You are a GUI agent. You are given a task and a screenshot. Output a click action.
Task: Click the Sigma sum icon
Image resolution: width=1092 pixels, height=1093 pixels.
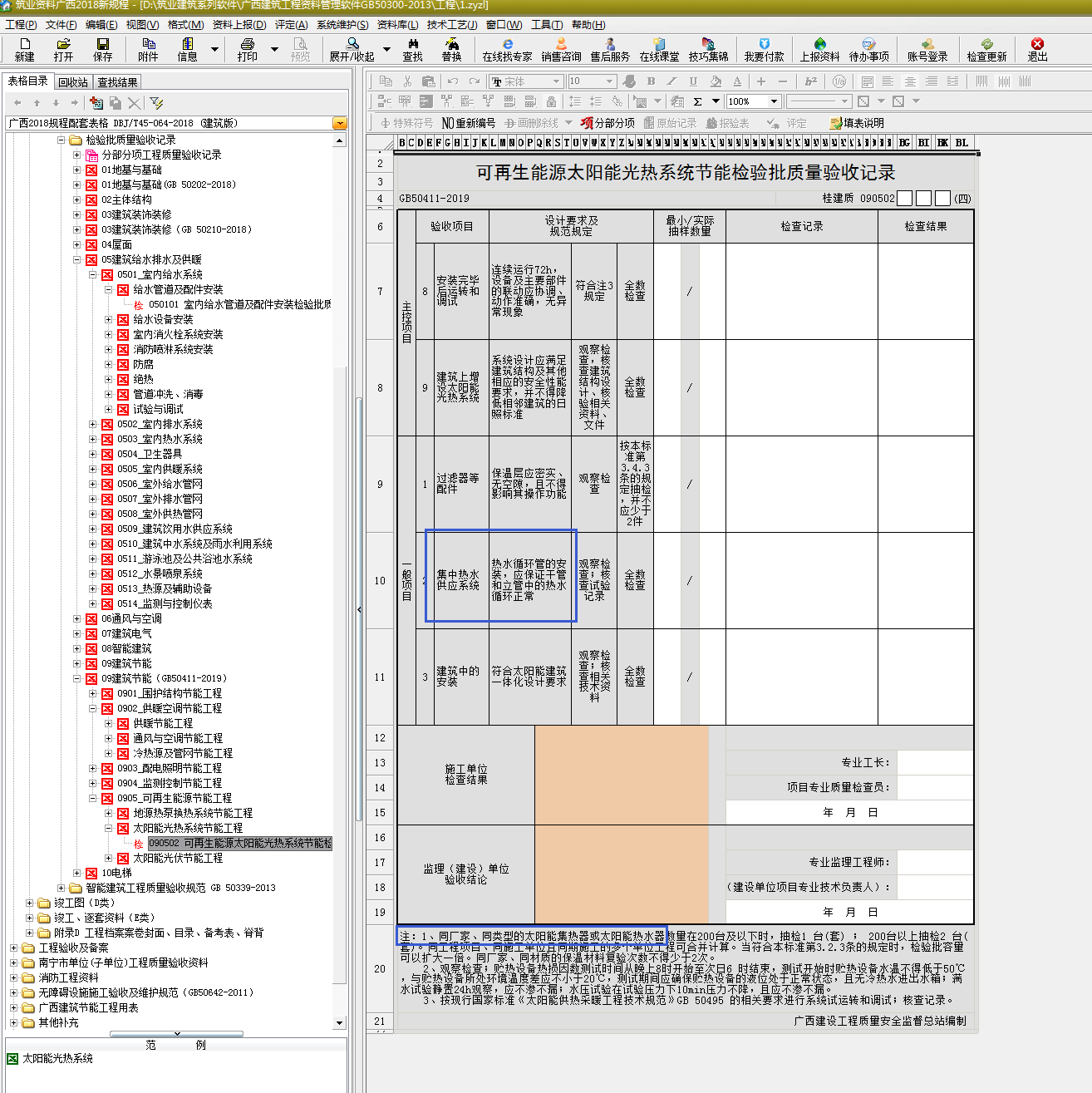697,101
